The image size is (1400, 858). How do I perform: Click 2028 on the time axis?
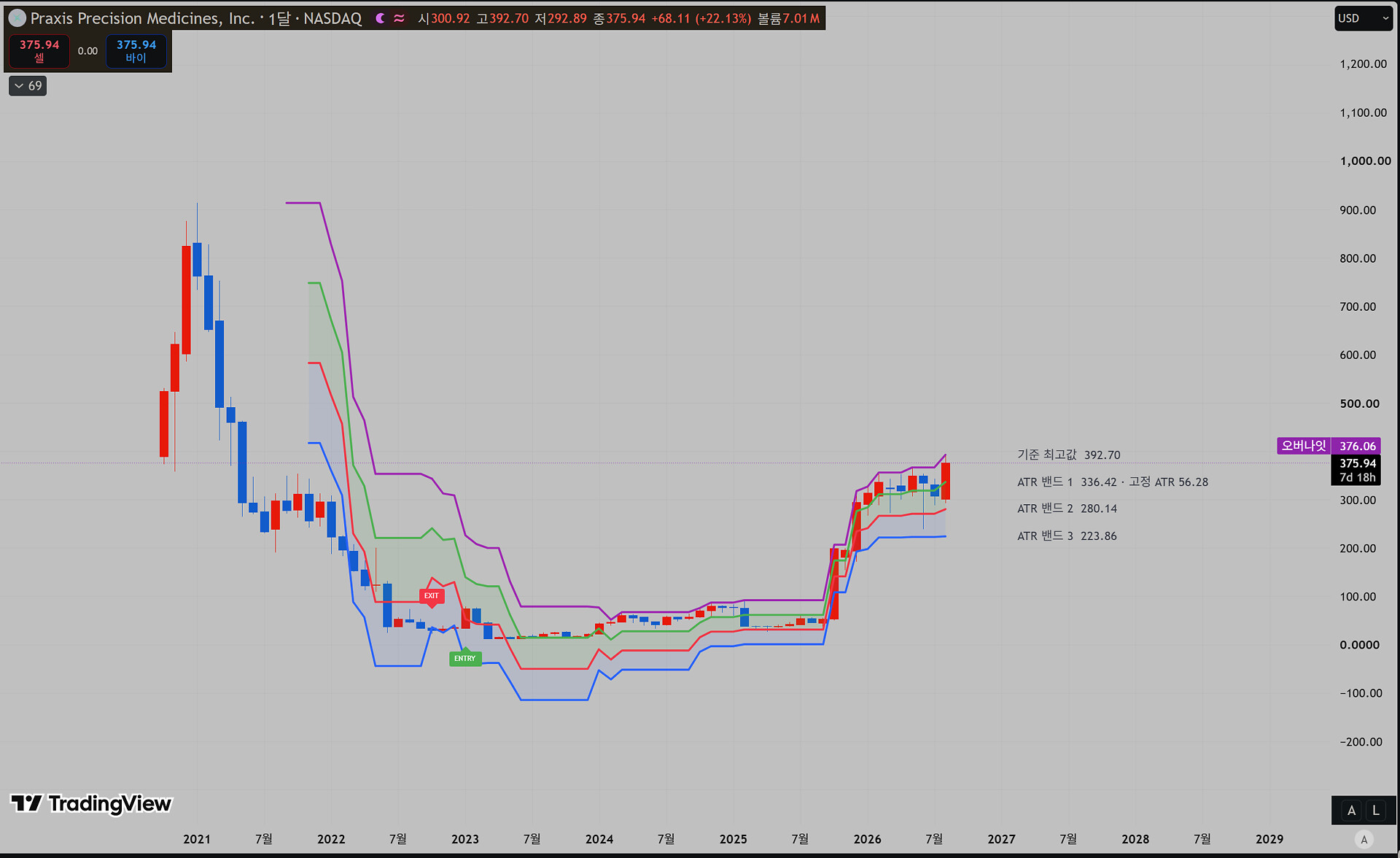(x=1136, y=839)
